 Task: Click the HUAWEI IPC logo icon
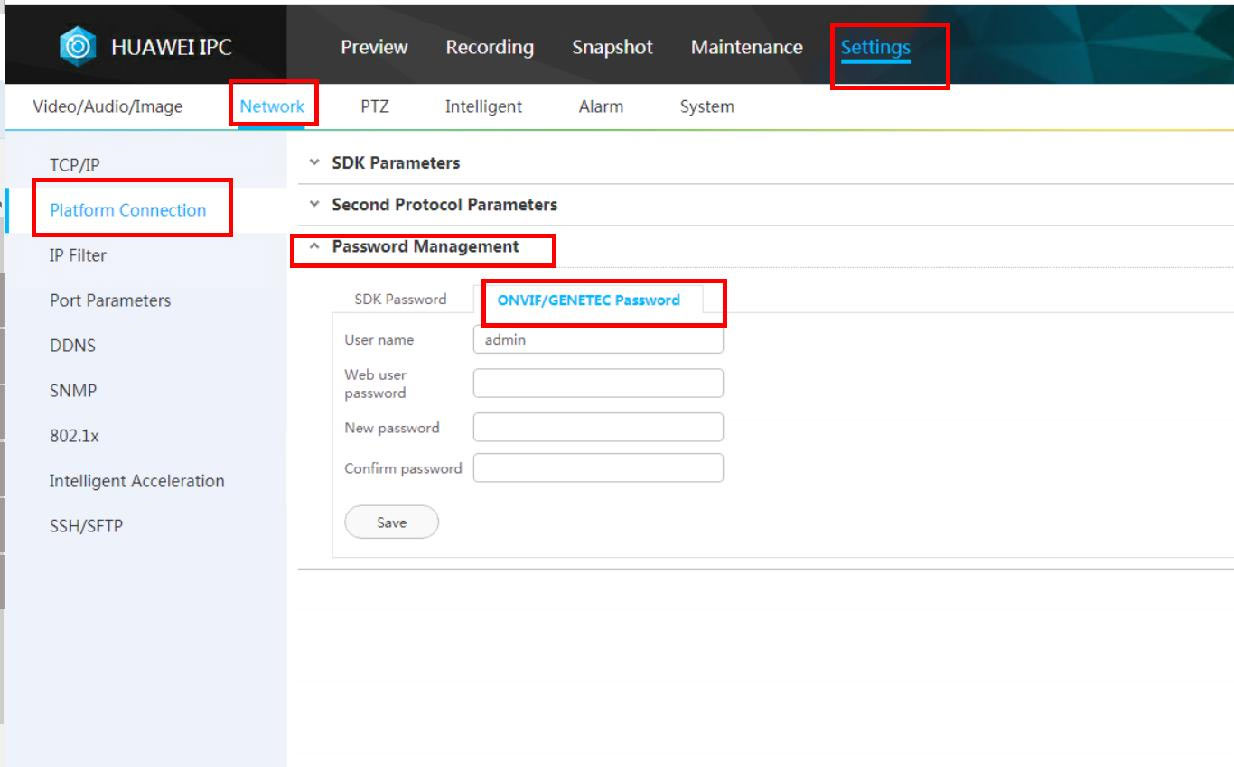tap(78, 47)
